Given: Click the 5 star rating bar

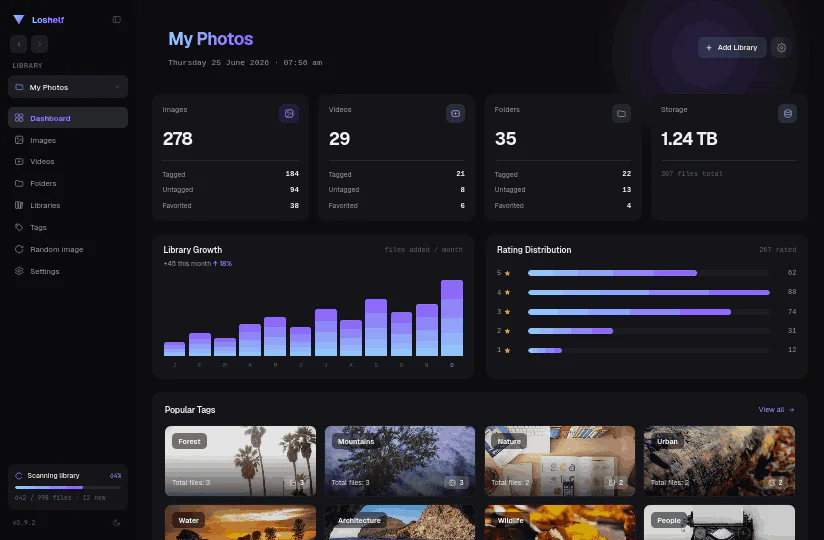Looking at the screenshot, I should 648,273.
